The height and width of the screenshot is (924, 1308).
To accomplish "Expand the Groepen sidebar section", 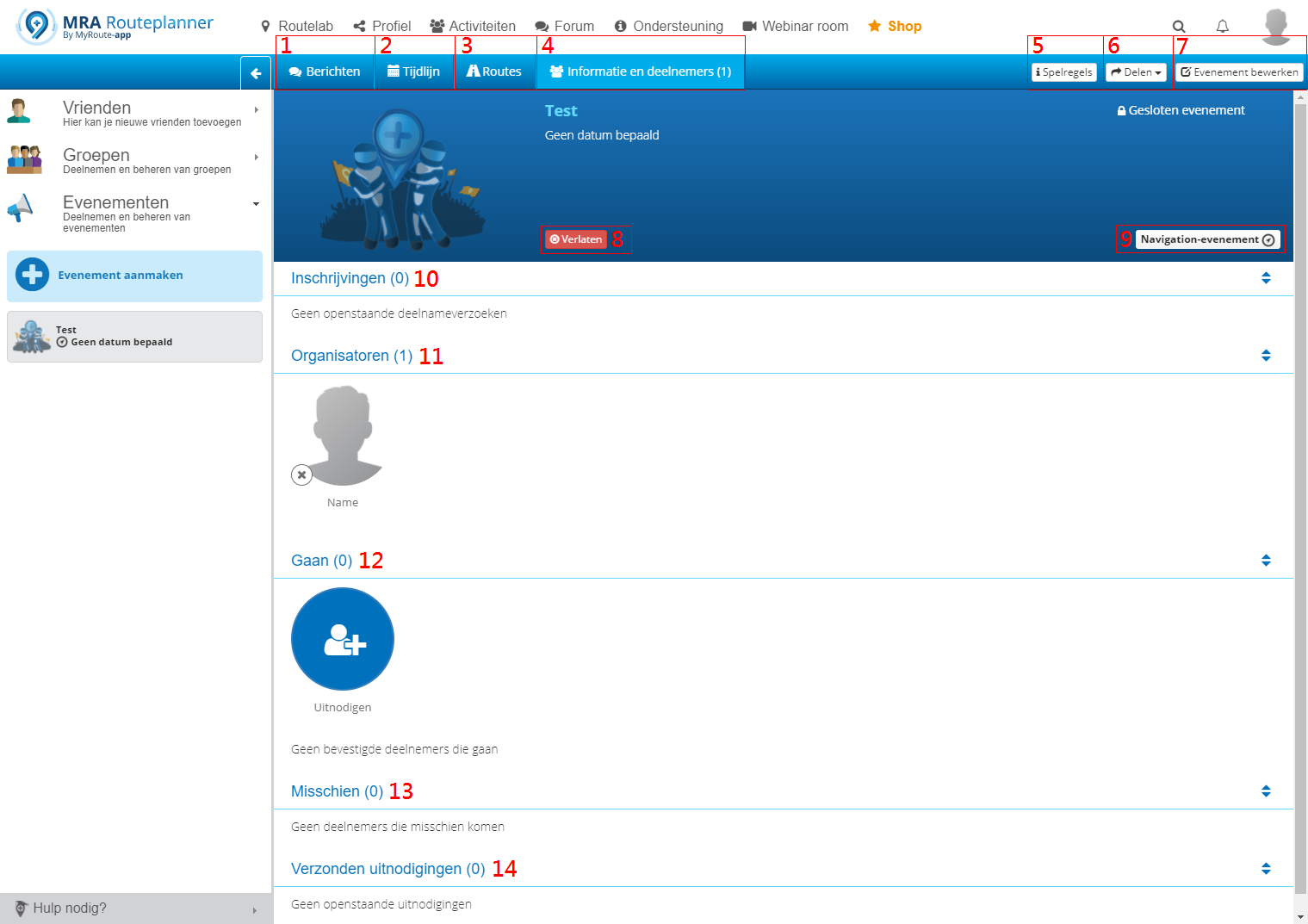I will pos(134,160).
